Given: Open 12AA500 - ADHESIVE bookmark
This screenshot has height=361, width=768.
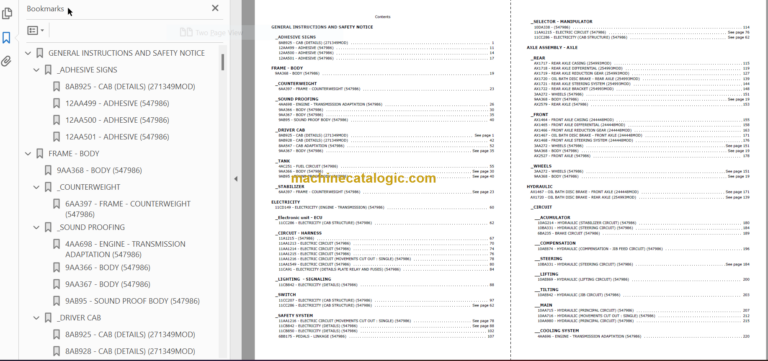Looking at the screenshot, I should [x=117, y=120].
